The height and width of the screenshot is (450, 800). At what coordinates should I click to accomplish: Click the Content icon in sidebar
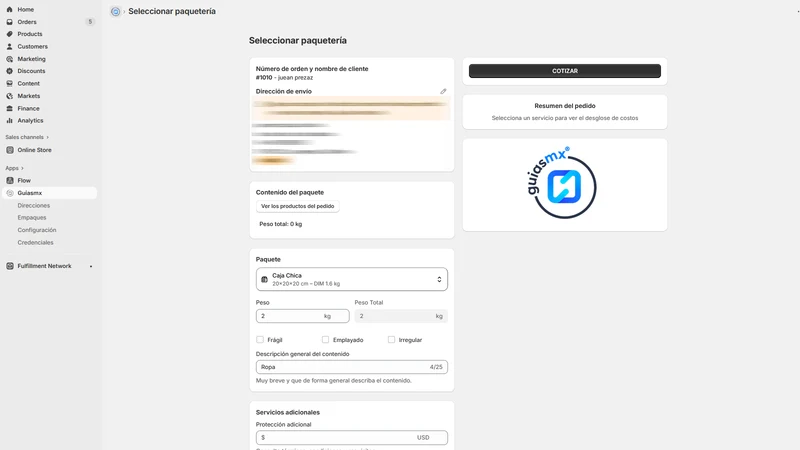9,83
